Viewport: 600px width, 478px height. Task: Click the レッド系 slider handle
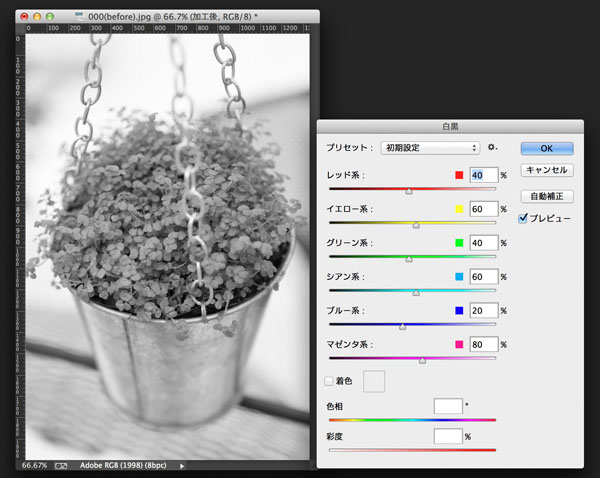409,190
